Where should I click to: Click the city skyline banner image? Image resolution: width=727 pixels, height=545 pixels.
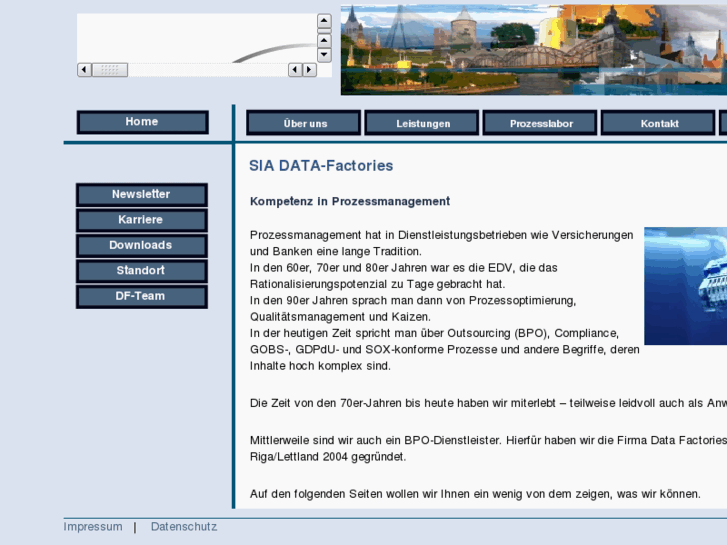point(534,50)
